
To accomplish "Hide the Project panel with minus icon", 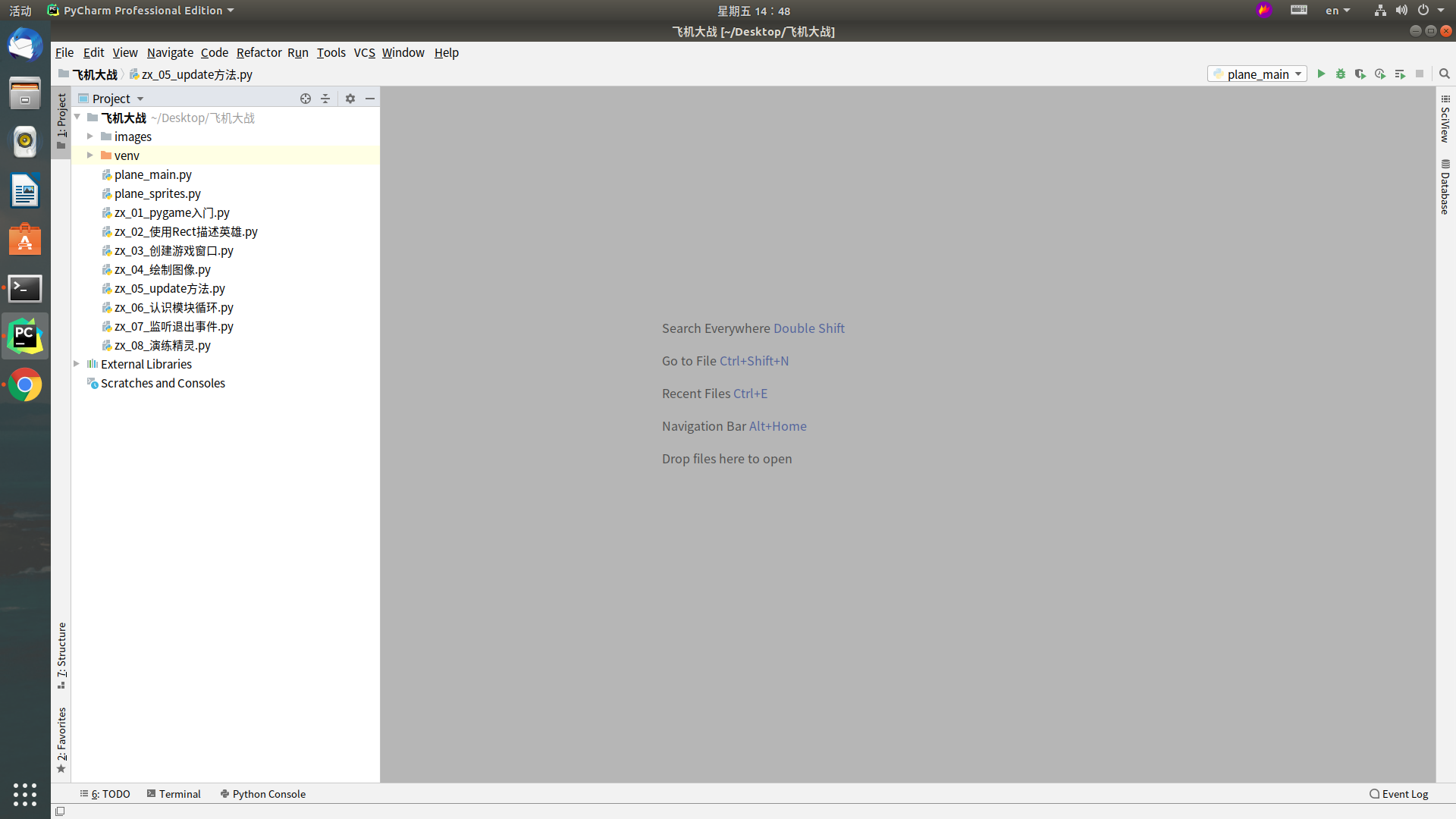I will coord(370,99).
